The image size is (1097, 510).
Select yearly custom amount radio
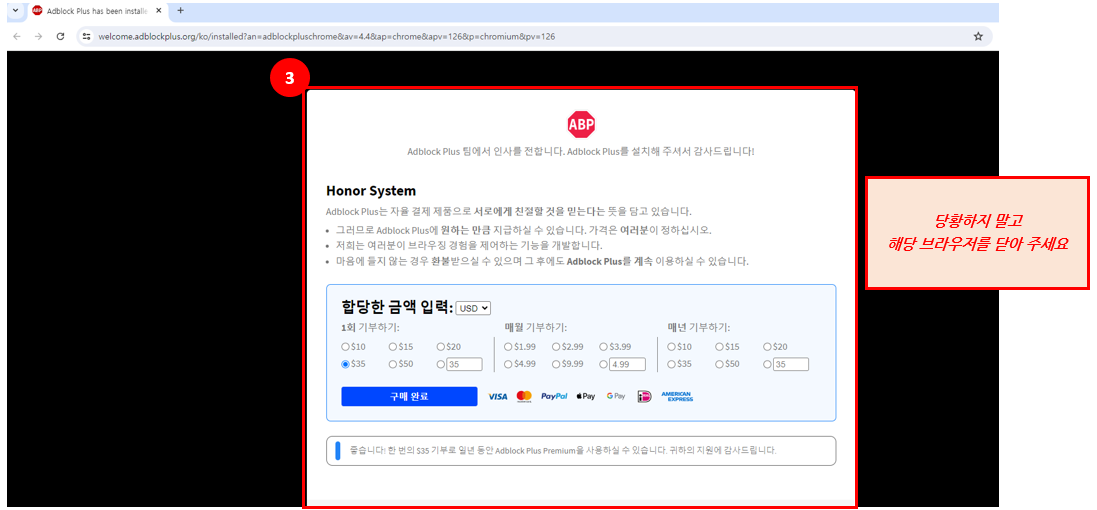pos(767,364)
